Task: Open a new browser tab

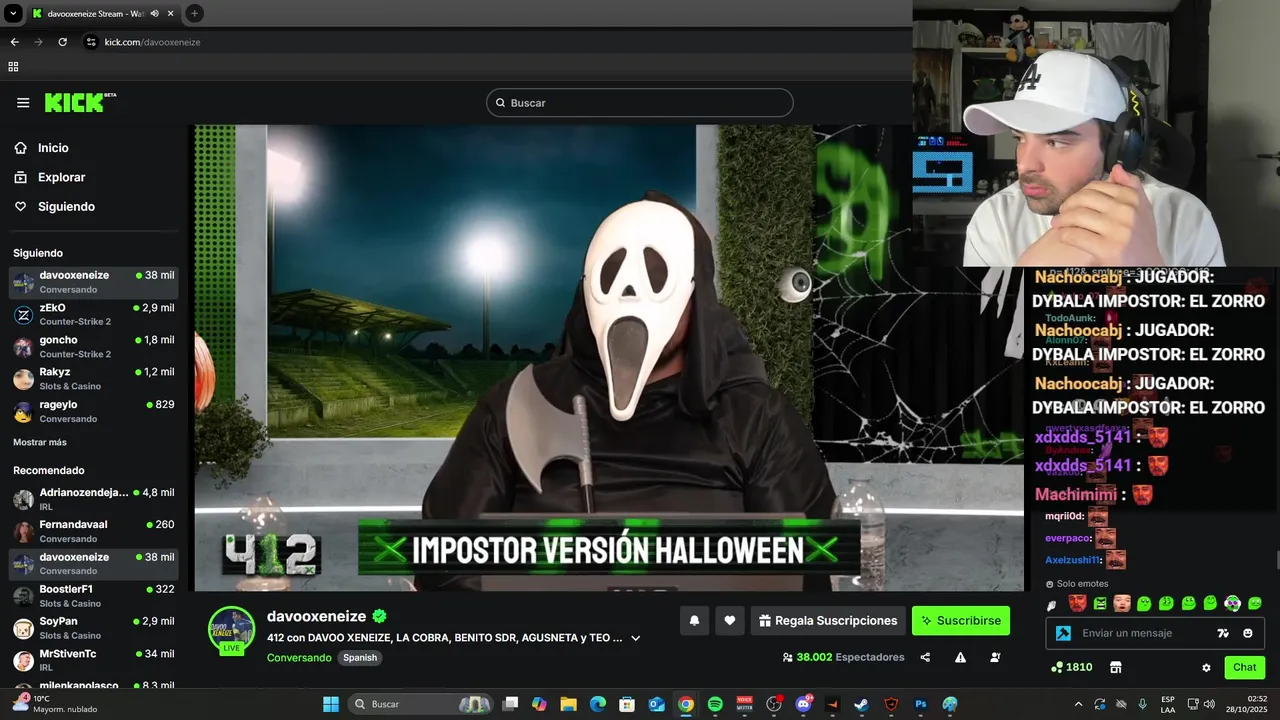Action: [194, 13]
